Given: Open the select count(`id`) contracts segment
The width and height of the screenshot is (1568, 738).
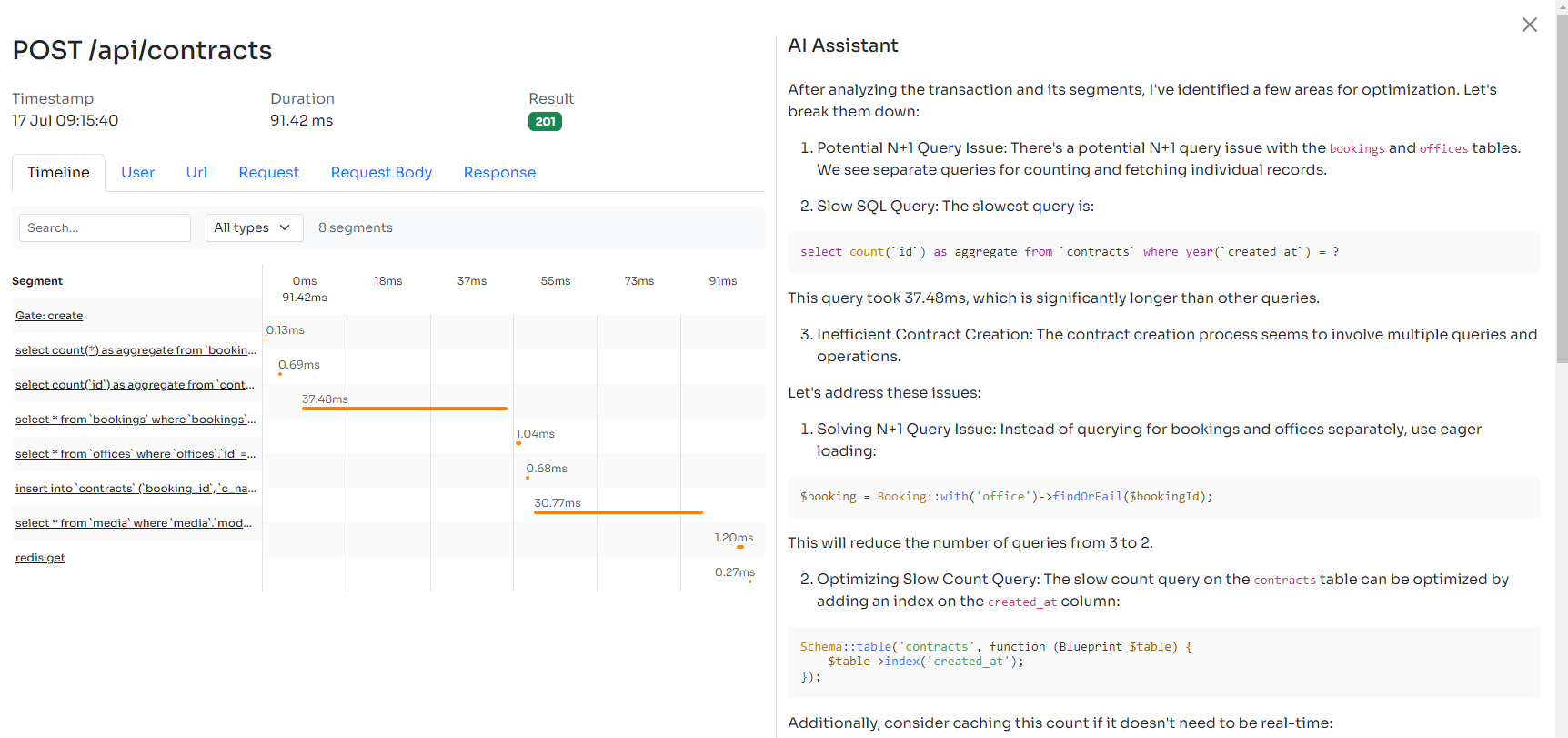Looking at the screenshot, I should pos(135,385).
